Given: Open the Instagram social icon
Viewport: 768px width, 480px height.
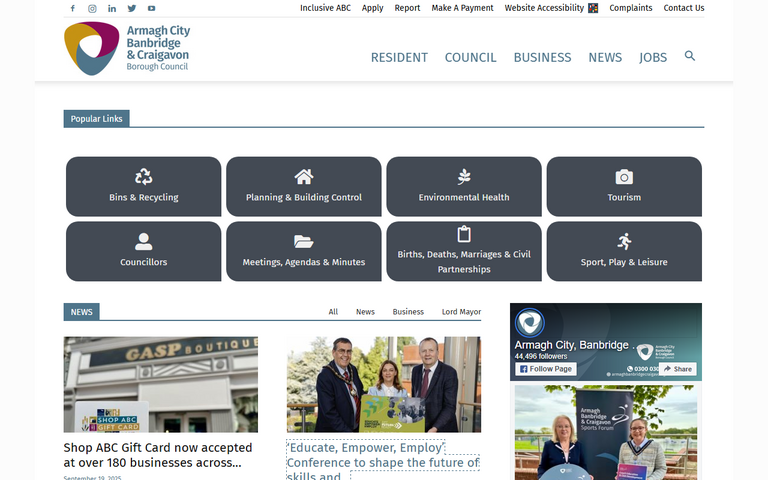Looking at the screenshot, I should 92,8.
